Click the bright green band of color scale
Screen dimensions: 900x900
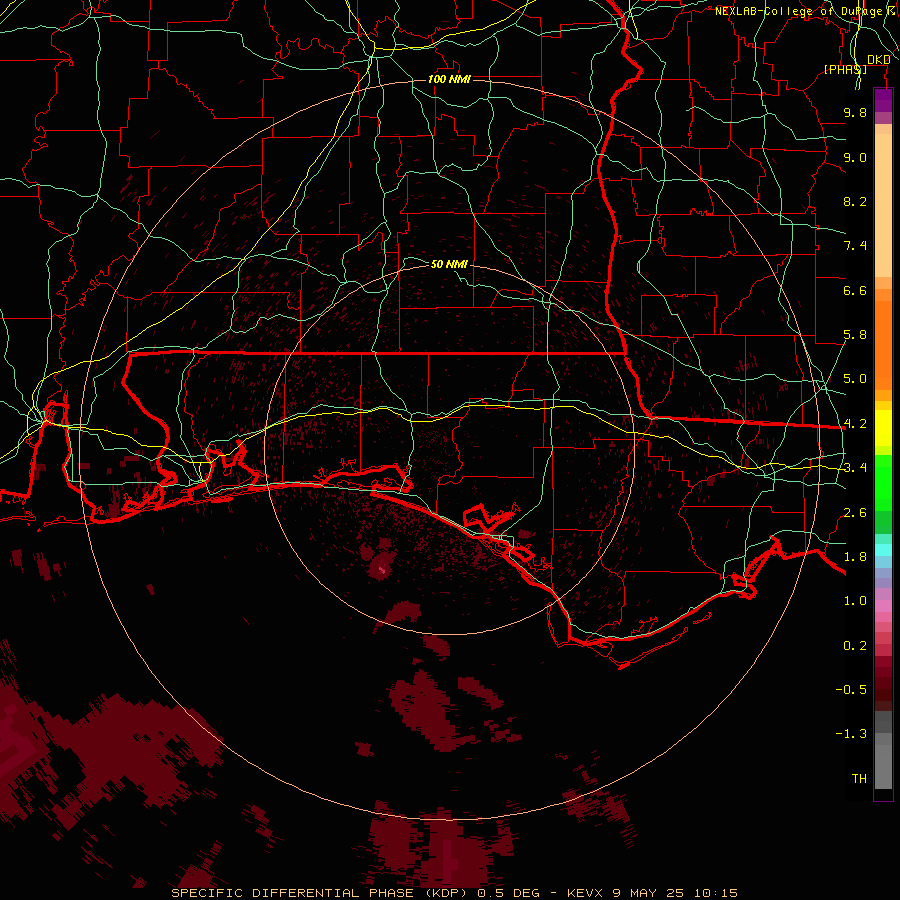click(883, 483)
